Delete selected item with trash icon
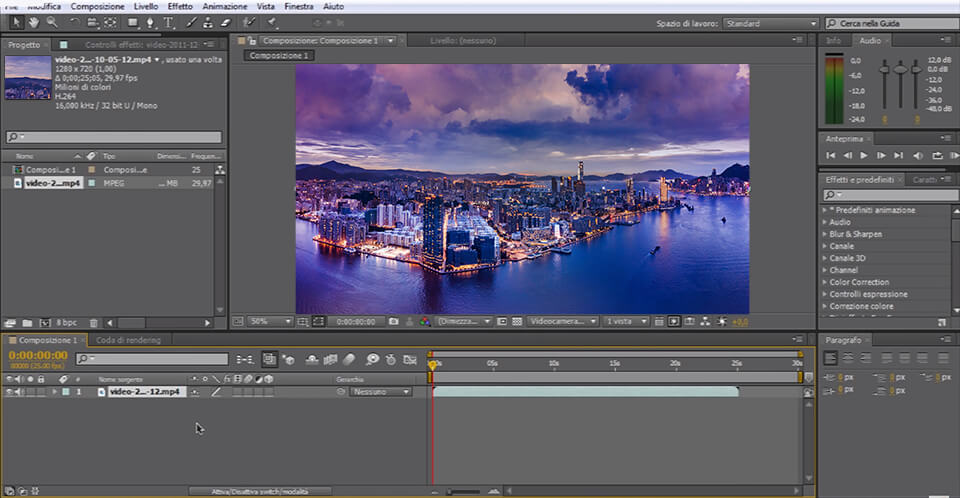The width and height of the screenshot is (960, 498). (x=93, y=323)
